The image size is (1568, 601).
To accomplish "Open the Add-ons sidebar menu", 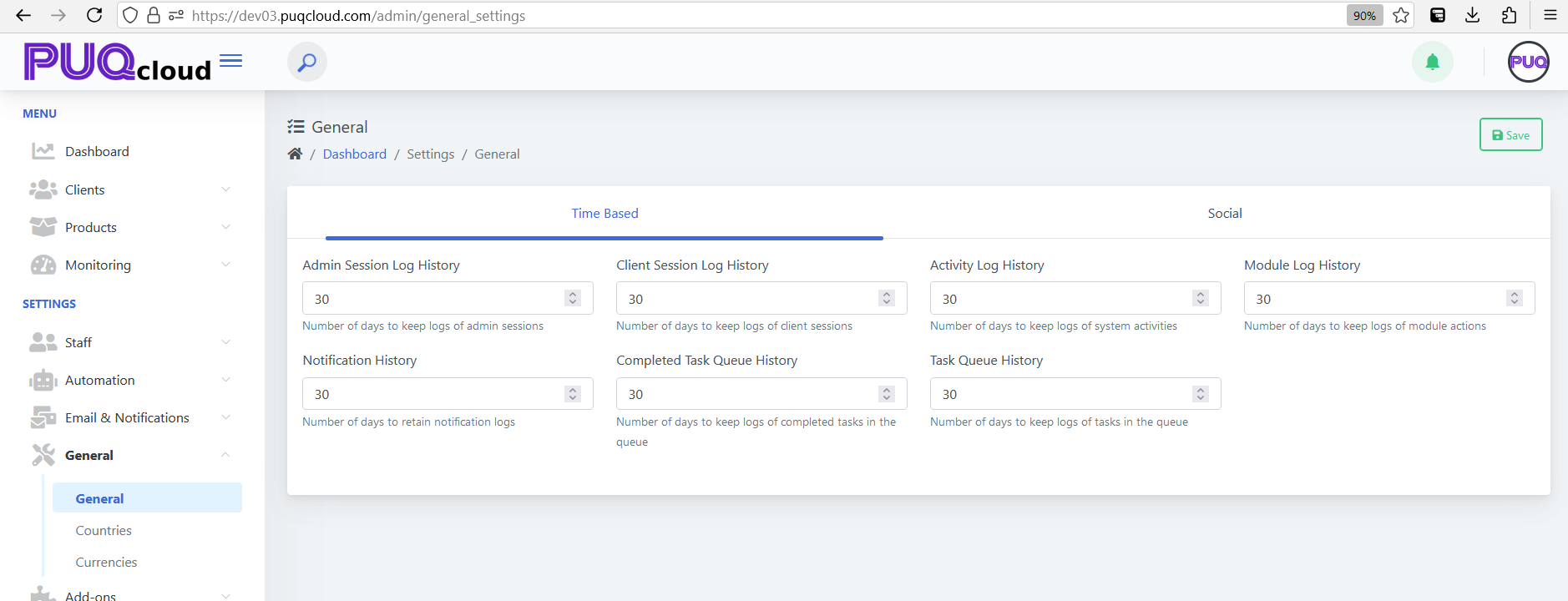I will point(90,595).
